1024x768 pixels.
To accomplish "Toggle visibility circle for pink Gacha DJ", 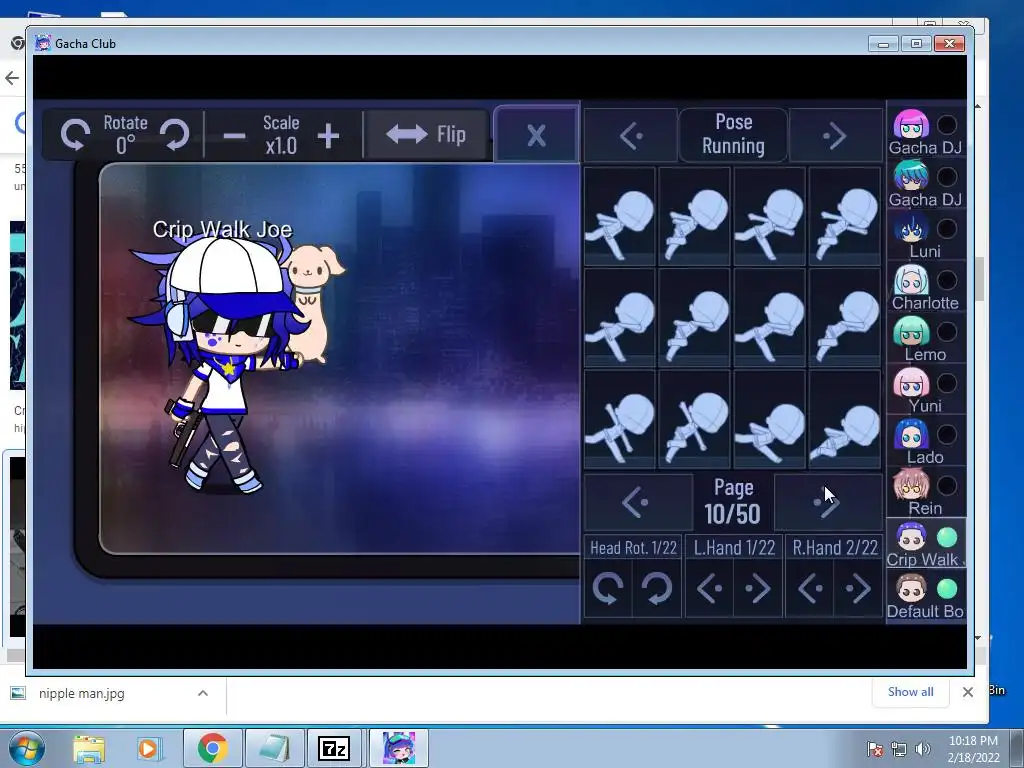I will (x=947, y=125).
